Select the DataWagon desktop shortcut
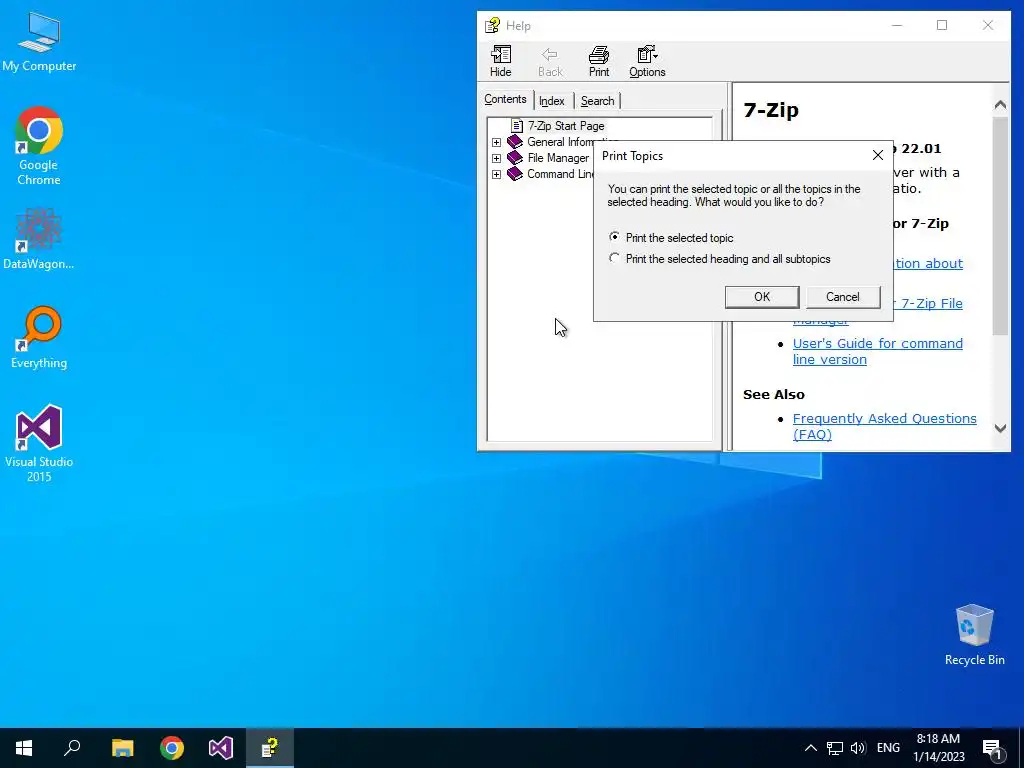 [x=39, y=238]
